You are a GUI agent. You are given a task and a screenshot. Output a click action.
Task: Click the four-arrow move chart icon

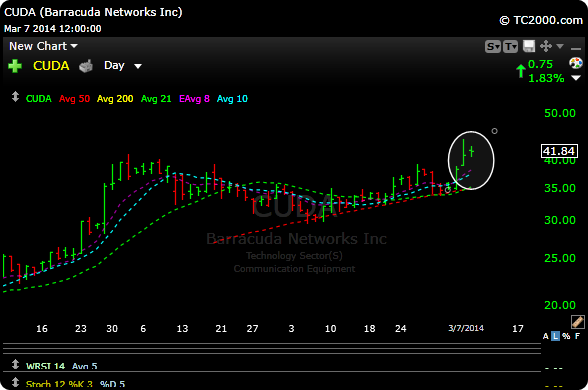[546, 46]
